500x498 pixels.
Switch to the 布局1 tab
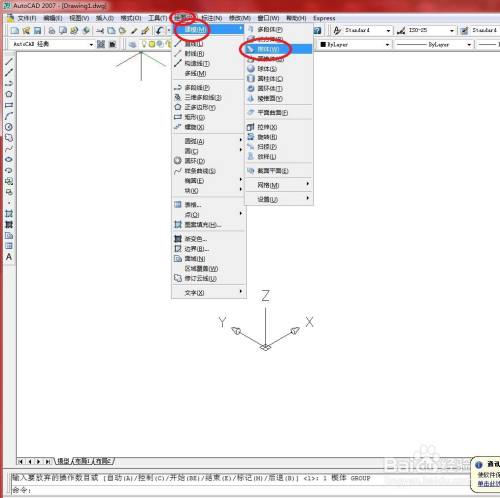82,461
